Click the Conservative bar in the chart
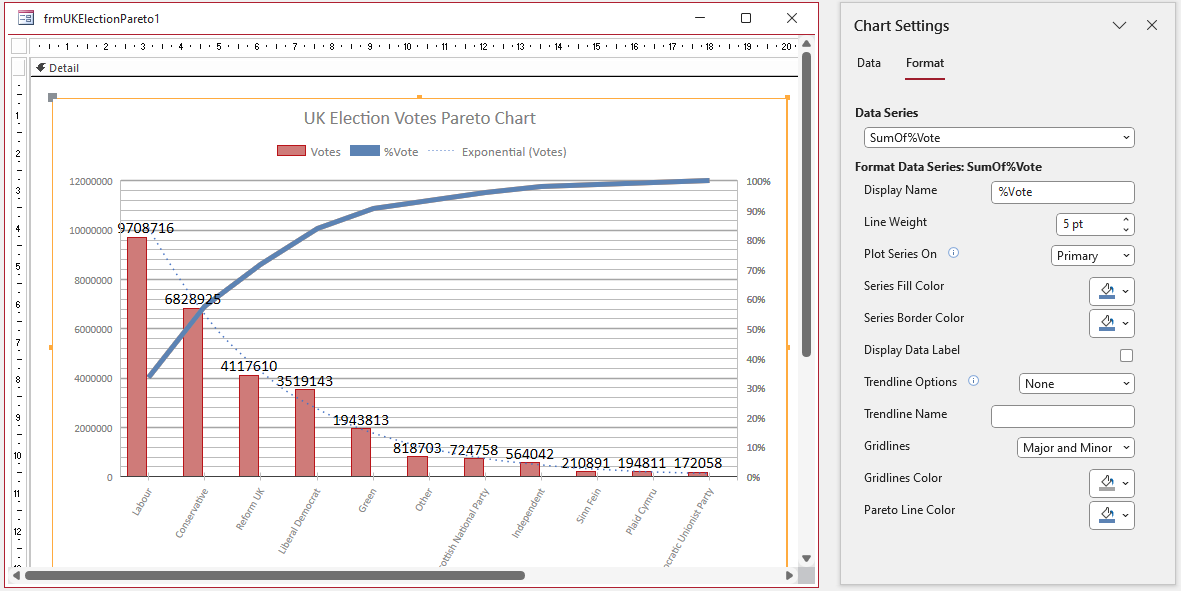This screenshot has width=1181, height=591. [193, 392]
